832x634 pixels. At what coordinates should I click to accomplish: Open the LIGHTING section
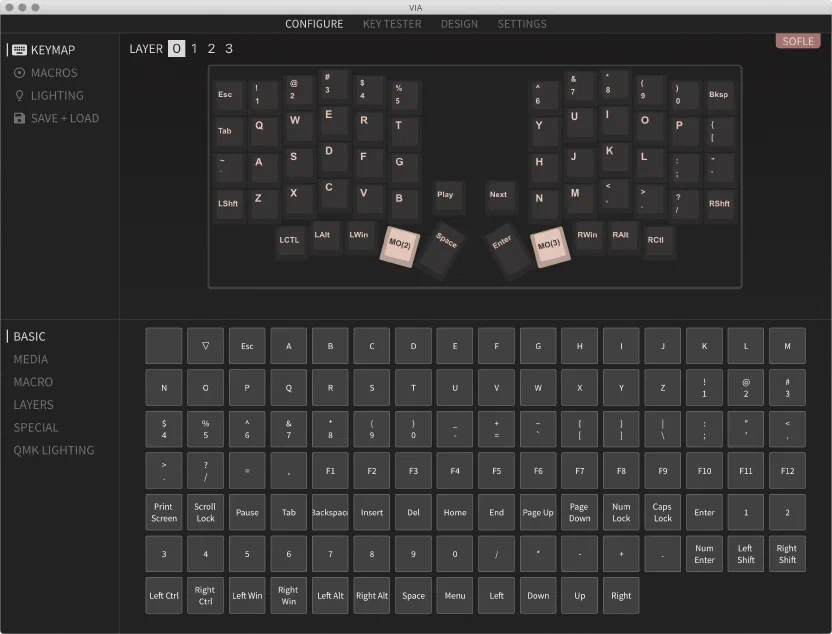pos(49,95)
